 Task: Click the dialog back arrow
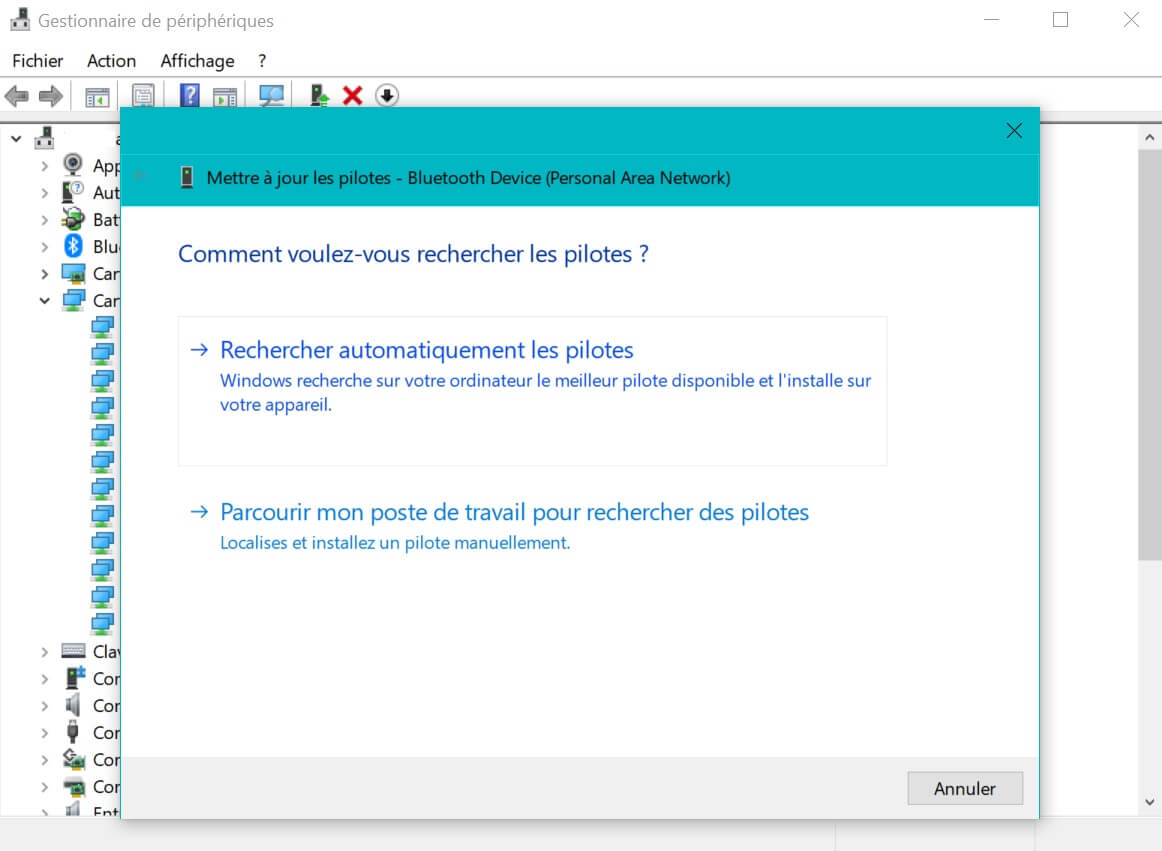pyautogui.click(x=142, y=176)
